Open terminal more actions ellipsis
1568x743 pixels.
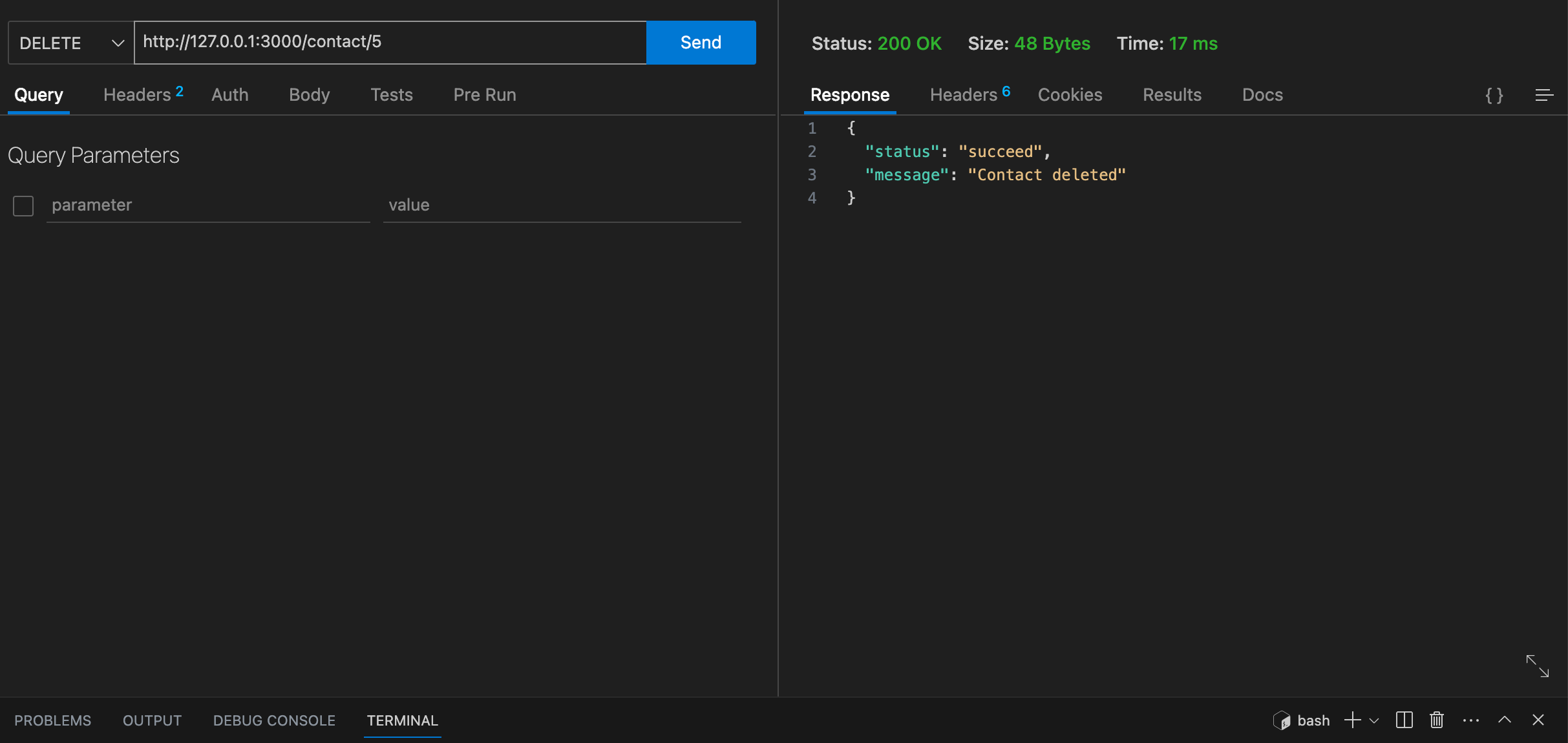[x=1470, y=720]
